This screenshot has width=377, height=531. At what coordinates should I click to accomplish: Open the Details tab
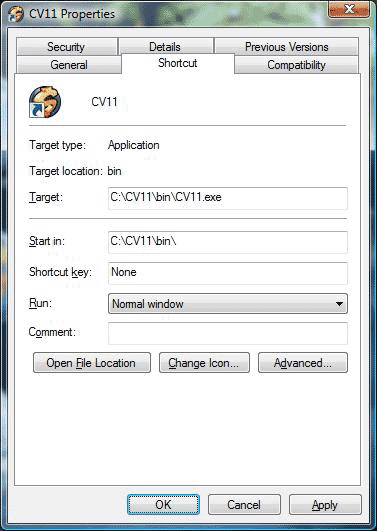click(x=166, y=46)
